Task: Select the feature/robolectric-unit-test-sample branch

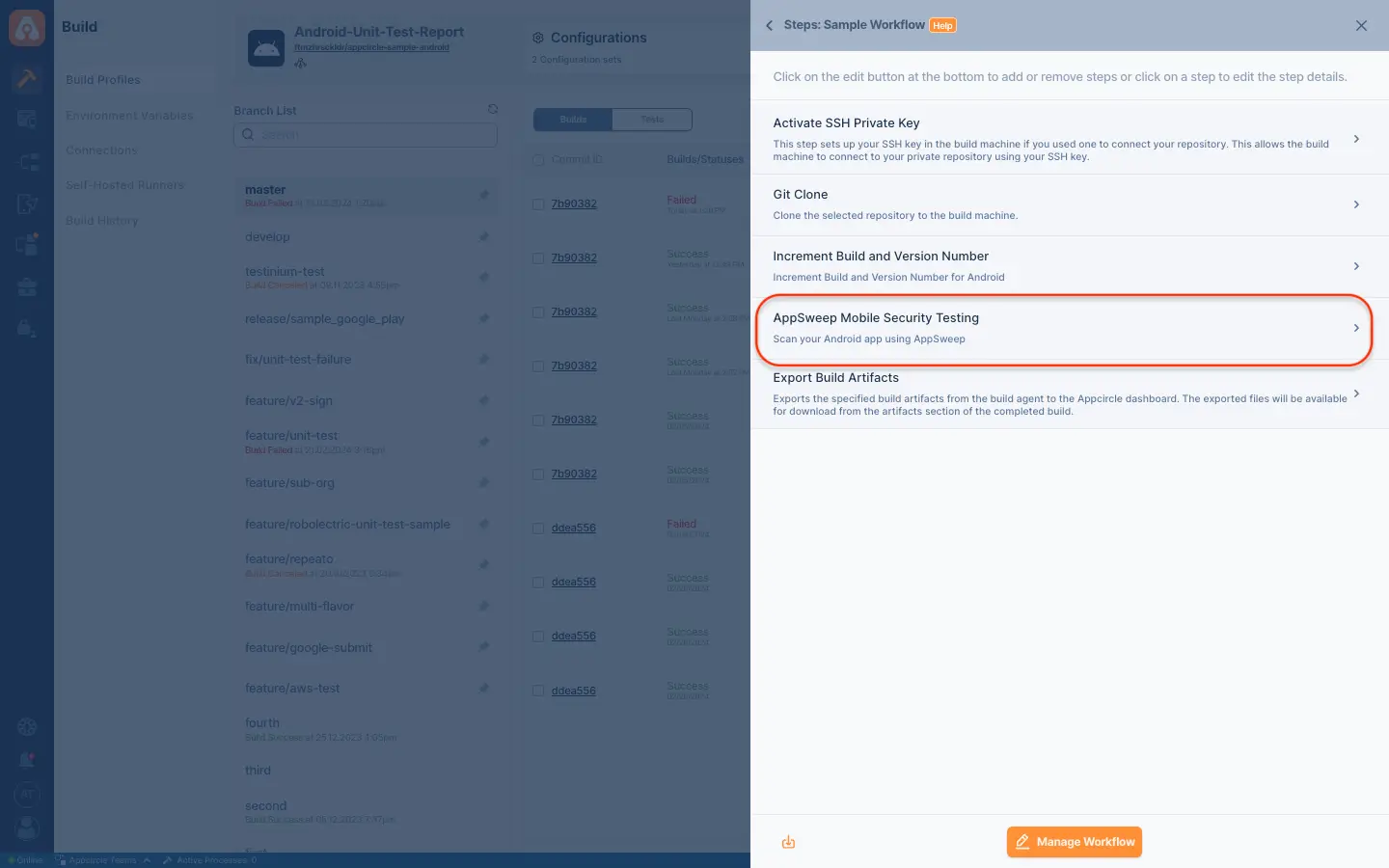Action: [347, 525]
